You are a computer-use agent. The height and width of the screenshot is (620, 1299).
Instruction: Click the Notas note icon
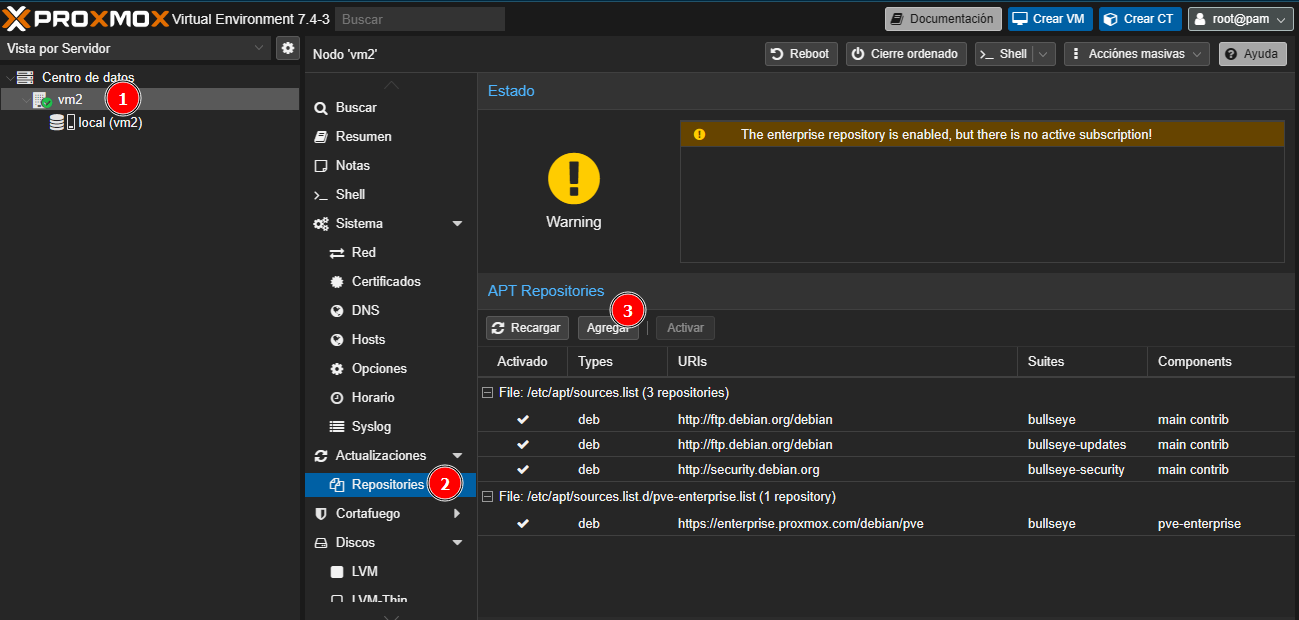[x=321, y=165]
